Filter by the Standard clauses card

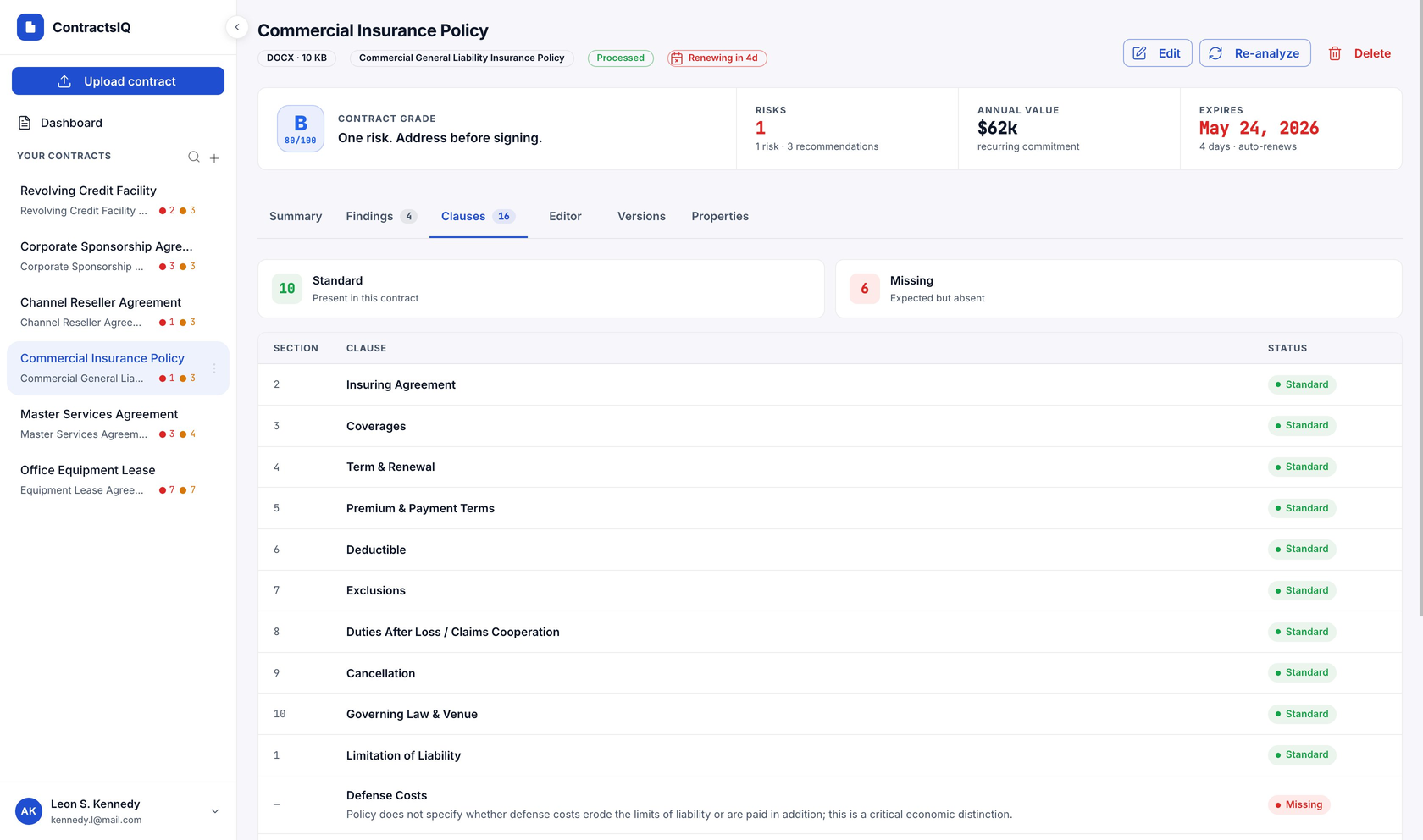[540, 289]
